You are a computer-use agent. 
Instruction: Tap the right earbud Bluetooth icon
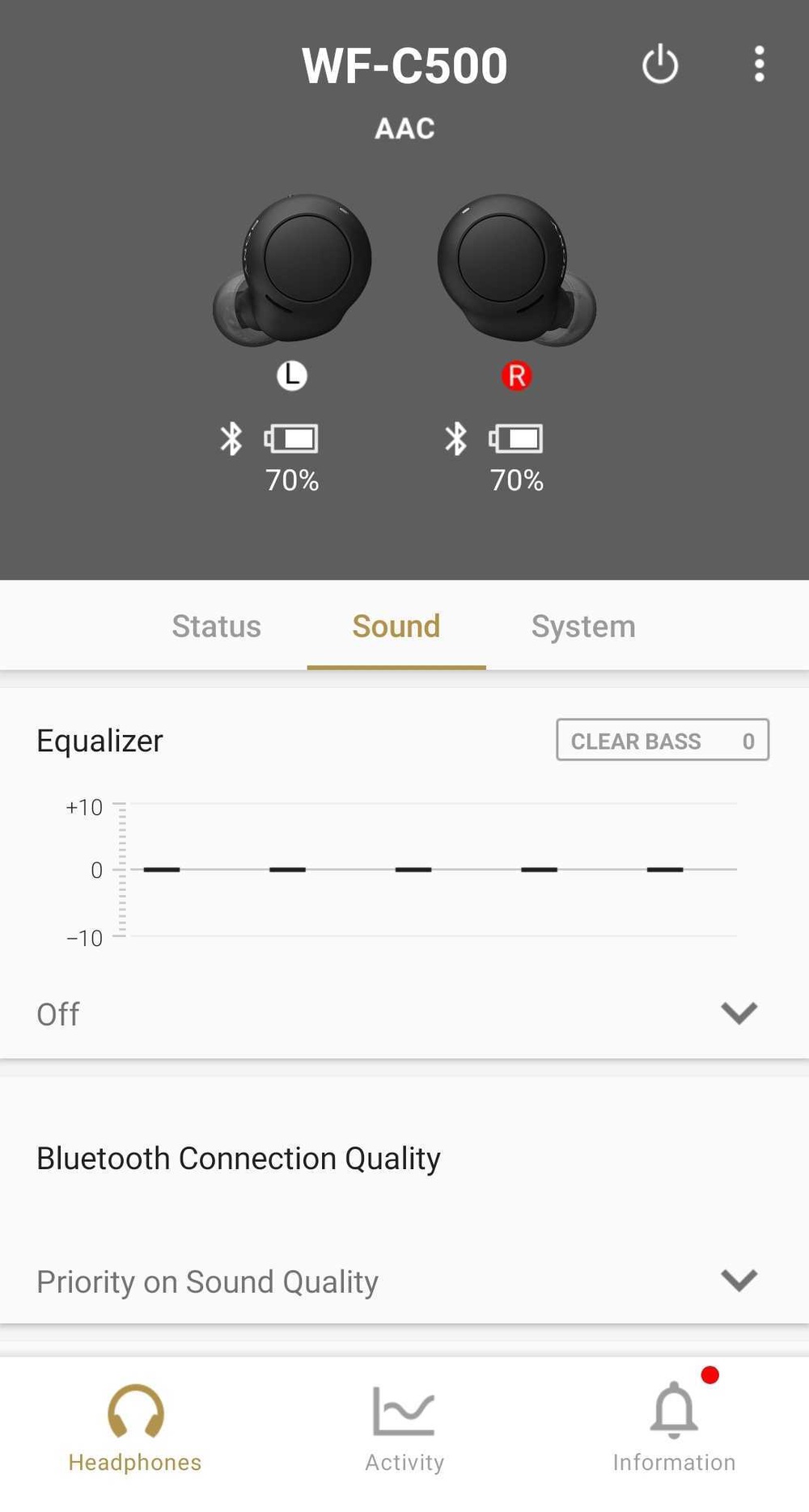456,439
